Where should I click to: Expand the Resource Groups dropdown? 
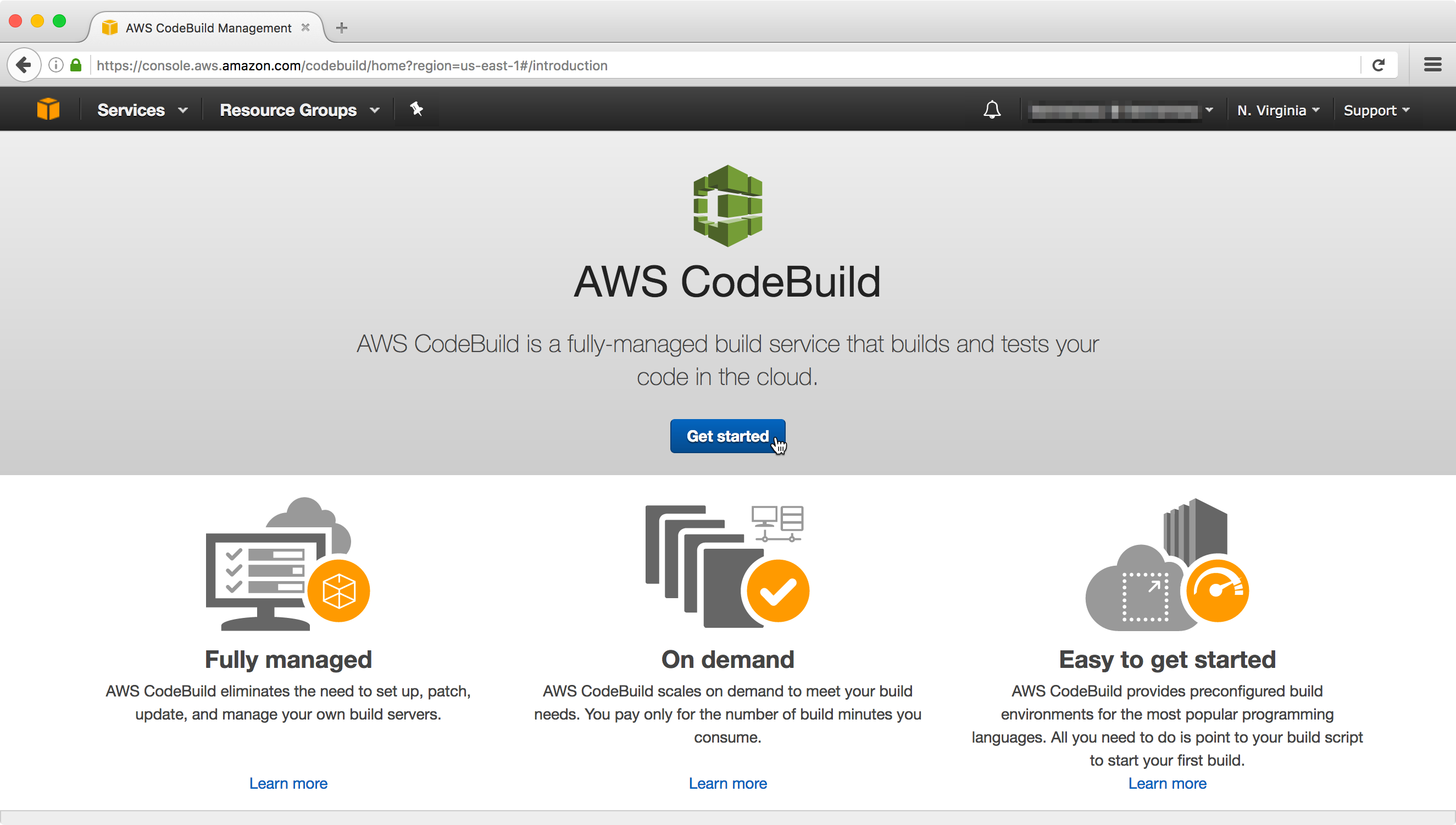[x=299, y=110]
